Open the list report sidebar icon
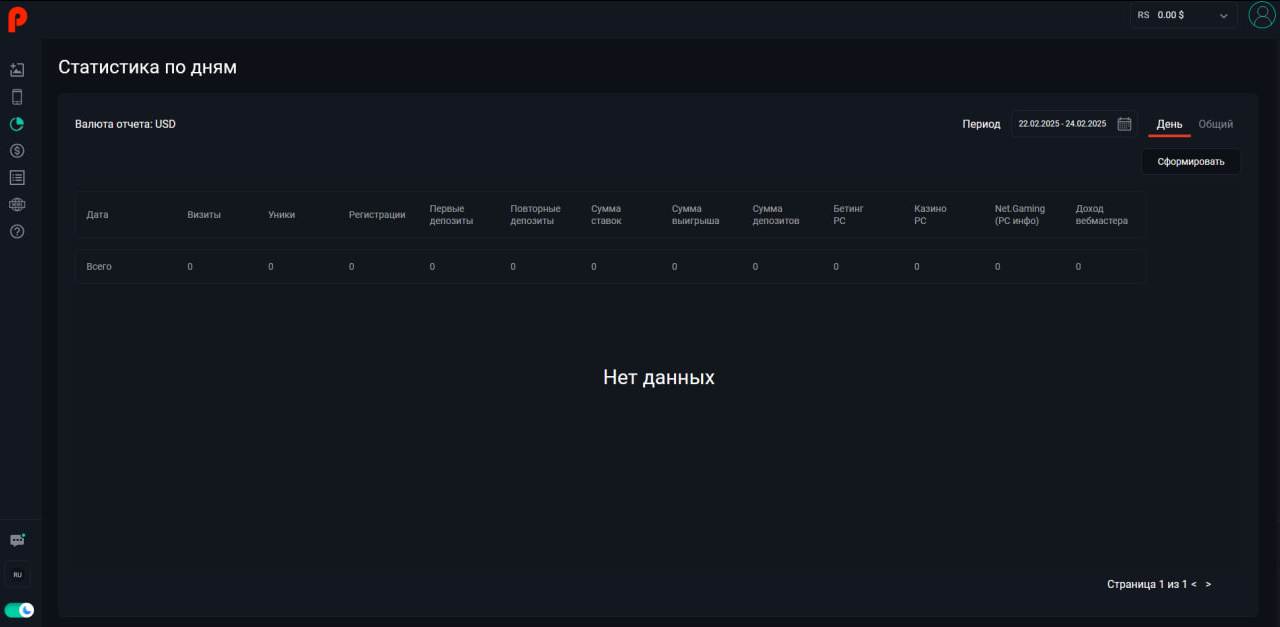 click(17, 178)
